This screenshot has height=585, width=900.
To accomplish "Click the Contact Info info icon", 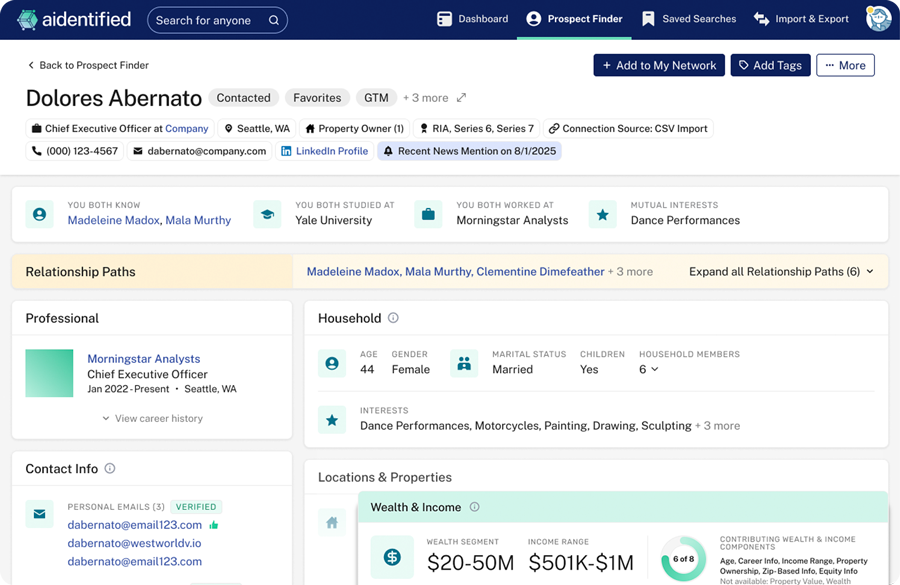I will pos(110,468).
